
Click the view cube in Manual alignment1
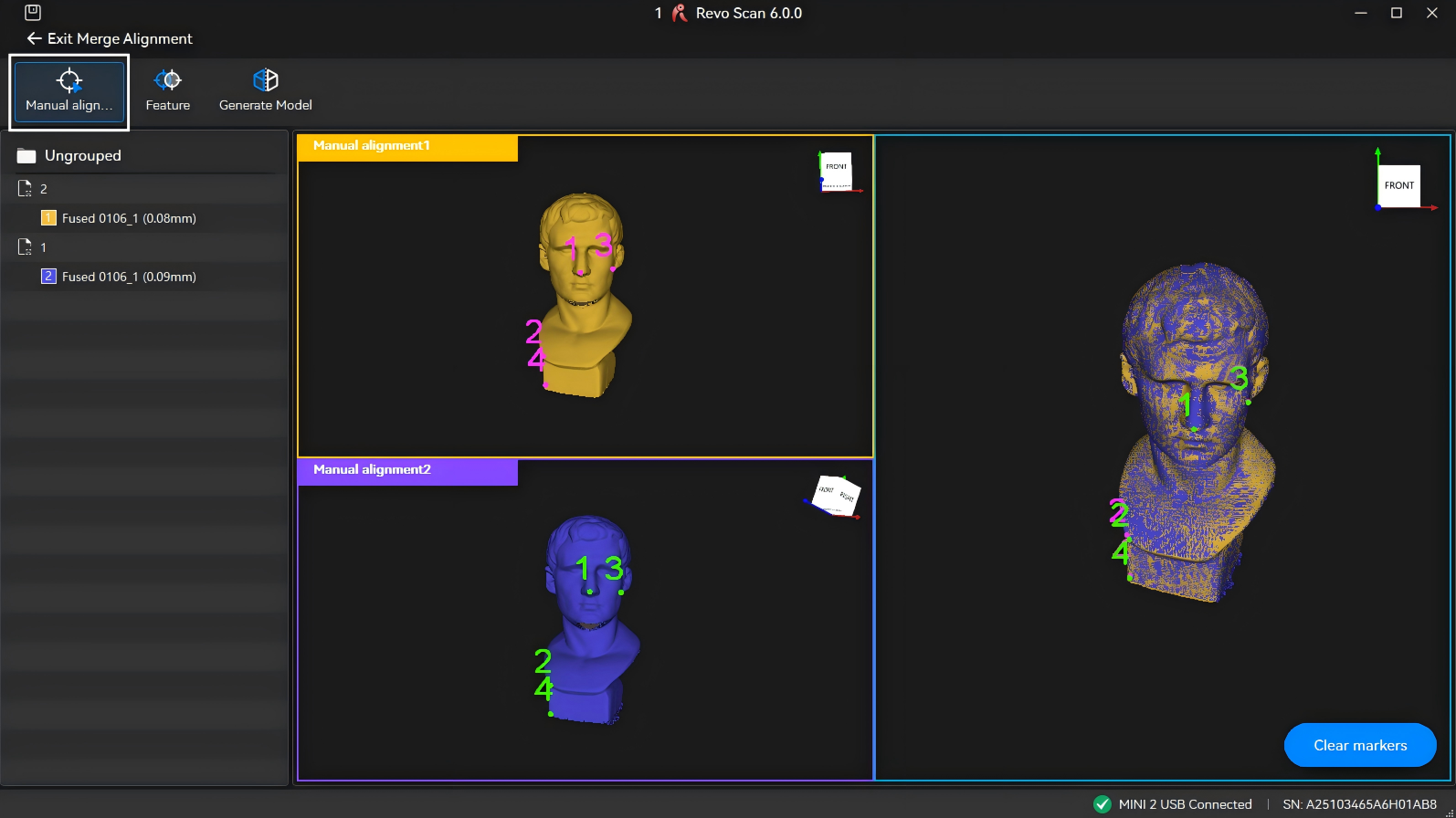click(x=836, y=171)
